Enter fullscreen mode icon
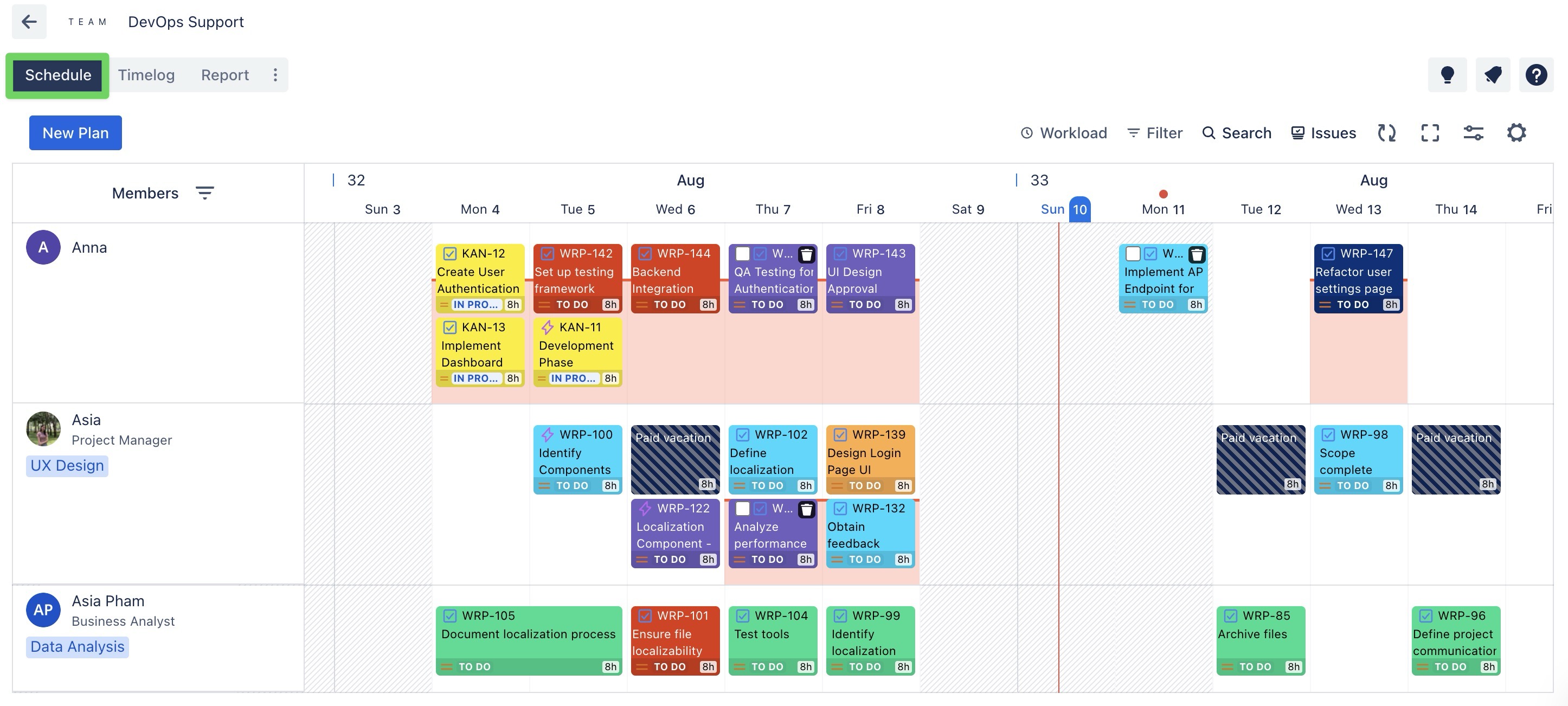Screen dimensions: 1568x706 pyautogui.click(x=1430, y=133)
